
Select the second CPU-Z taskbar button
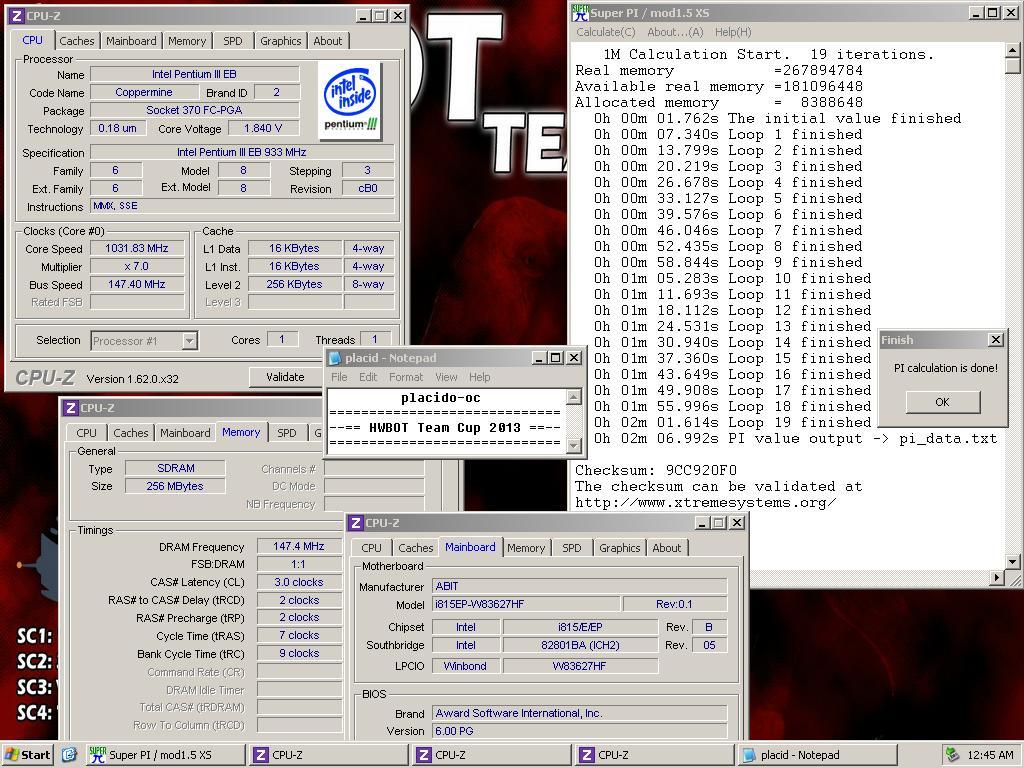(491, 755)
